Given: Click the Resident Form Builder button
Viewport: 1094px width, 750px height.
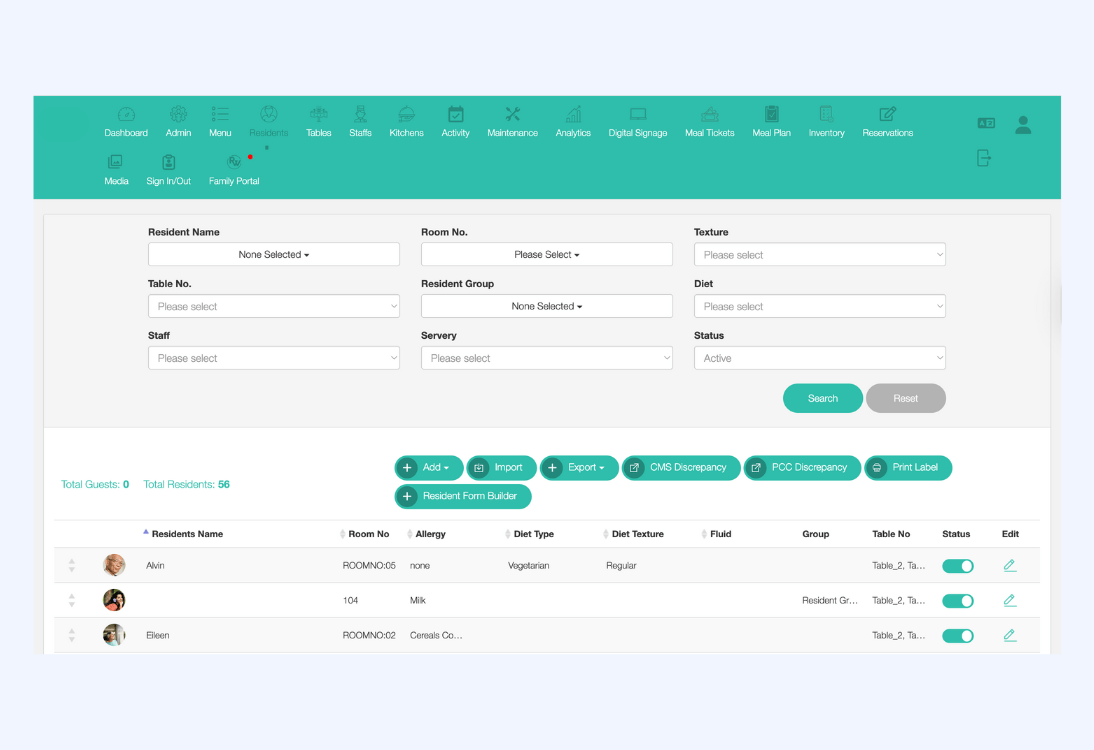Looking at the screenshot, I should coord(463,496).
